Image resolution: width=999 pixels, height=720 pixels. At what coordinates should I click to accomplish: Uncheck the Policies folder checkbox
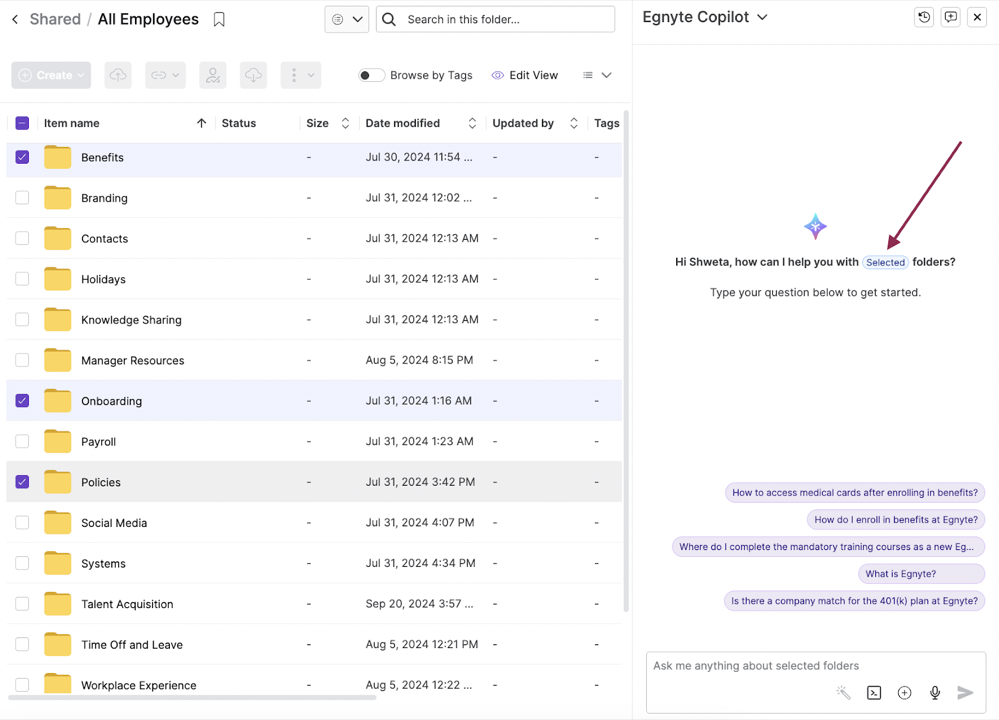pos(22,482)
